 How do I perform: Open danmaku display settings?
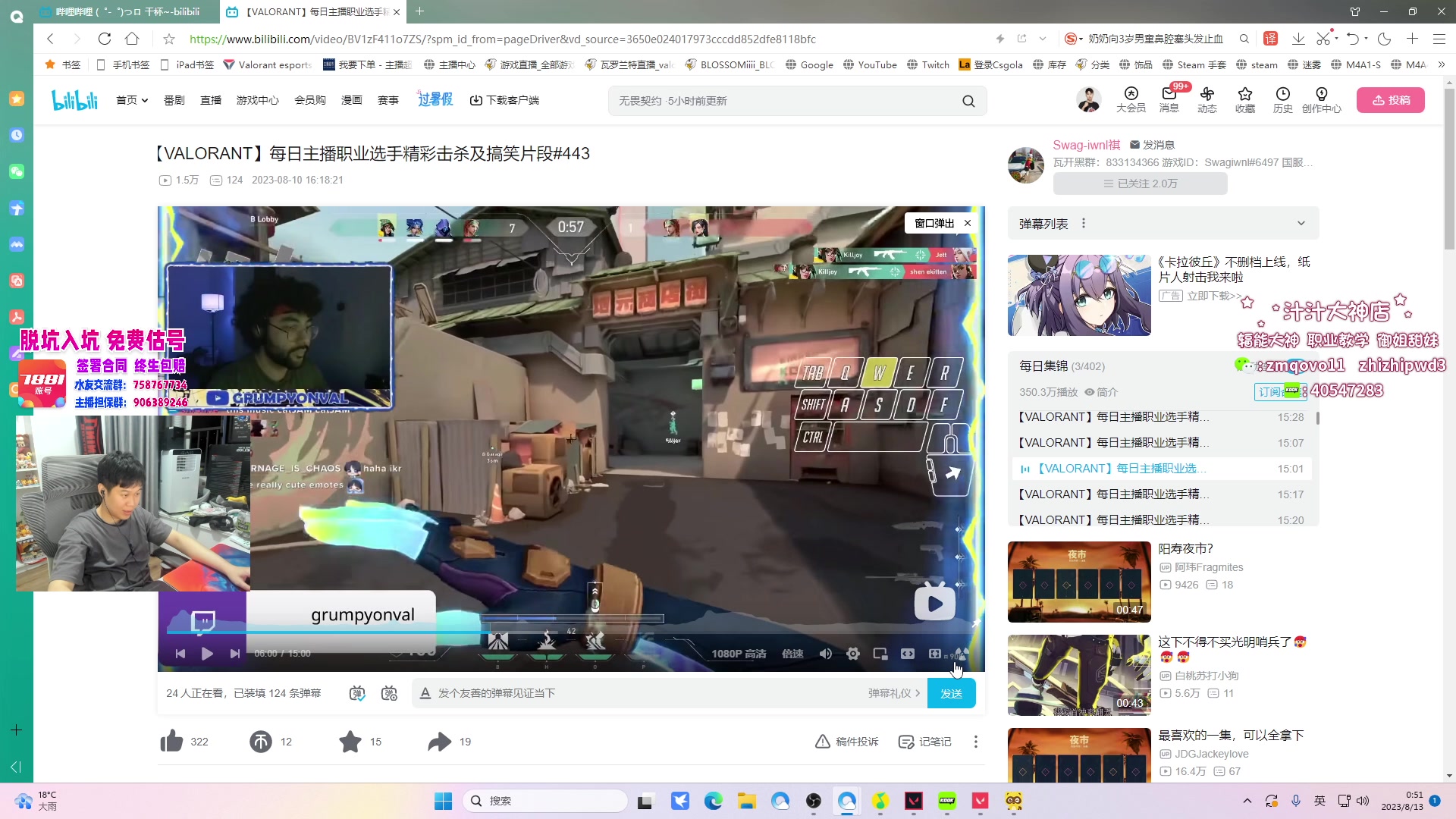click(389, 693)
